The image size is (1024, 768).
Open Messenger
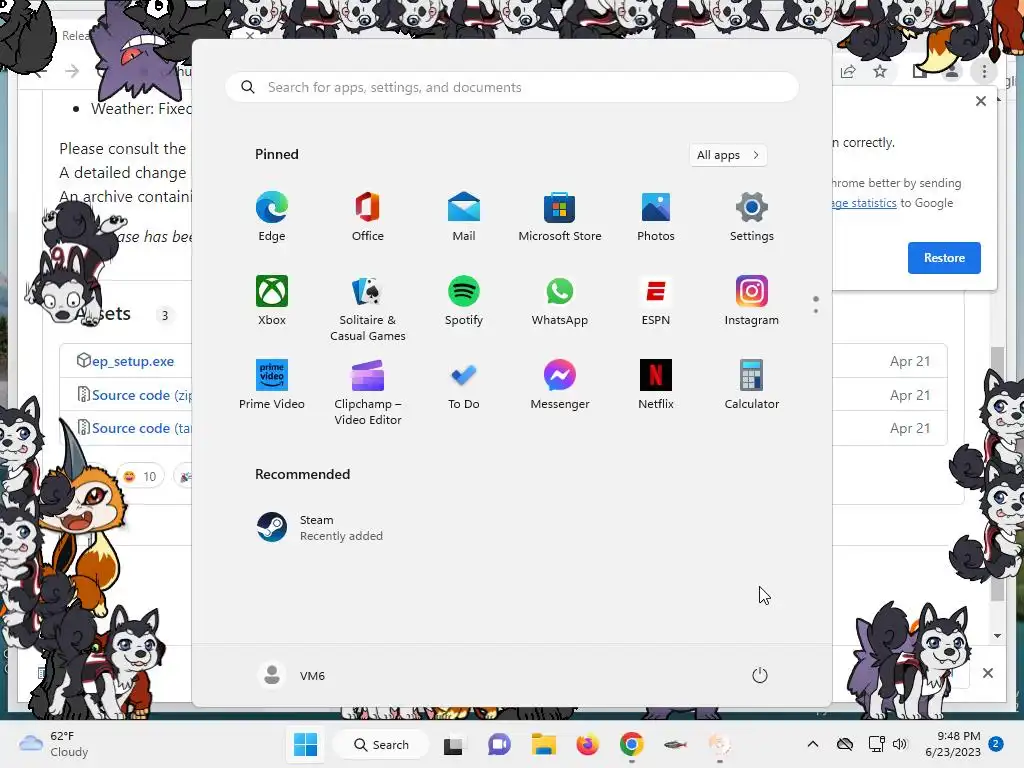click(x=560, y=385)
